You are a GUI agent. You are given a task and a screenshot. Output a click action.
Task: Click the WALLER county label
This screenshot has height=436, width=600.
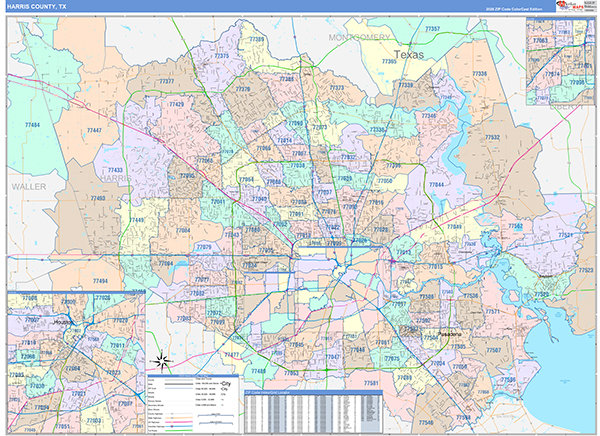point(29,187)
